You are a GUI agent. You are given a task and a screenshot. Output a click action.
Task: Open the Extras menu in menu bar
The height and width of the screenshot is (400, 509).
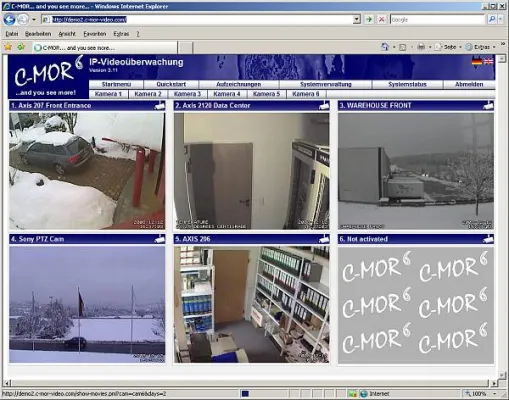click(x=121, y=34)
